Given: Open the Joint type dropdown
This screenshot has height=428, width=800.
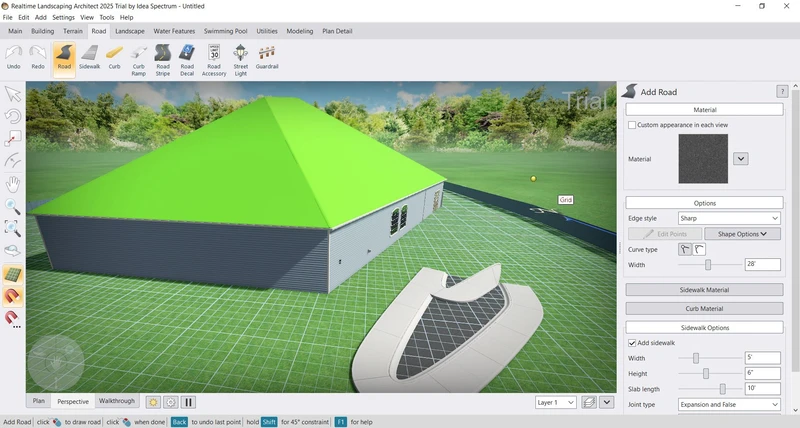Looking at the screenshot, I should [730, 405].
